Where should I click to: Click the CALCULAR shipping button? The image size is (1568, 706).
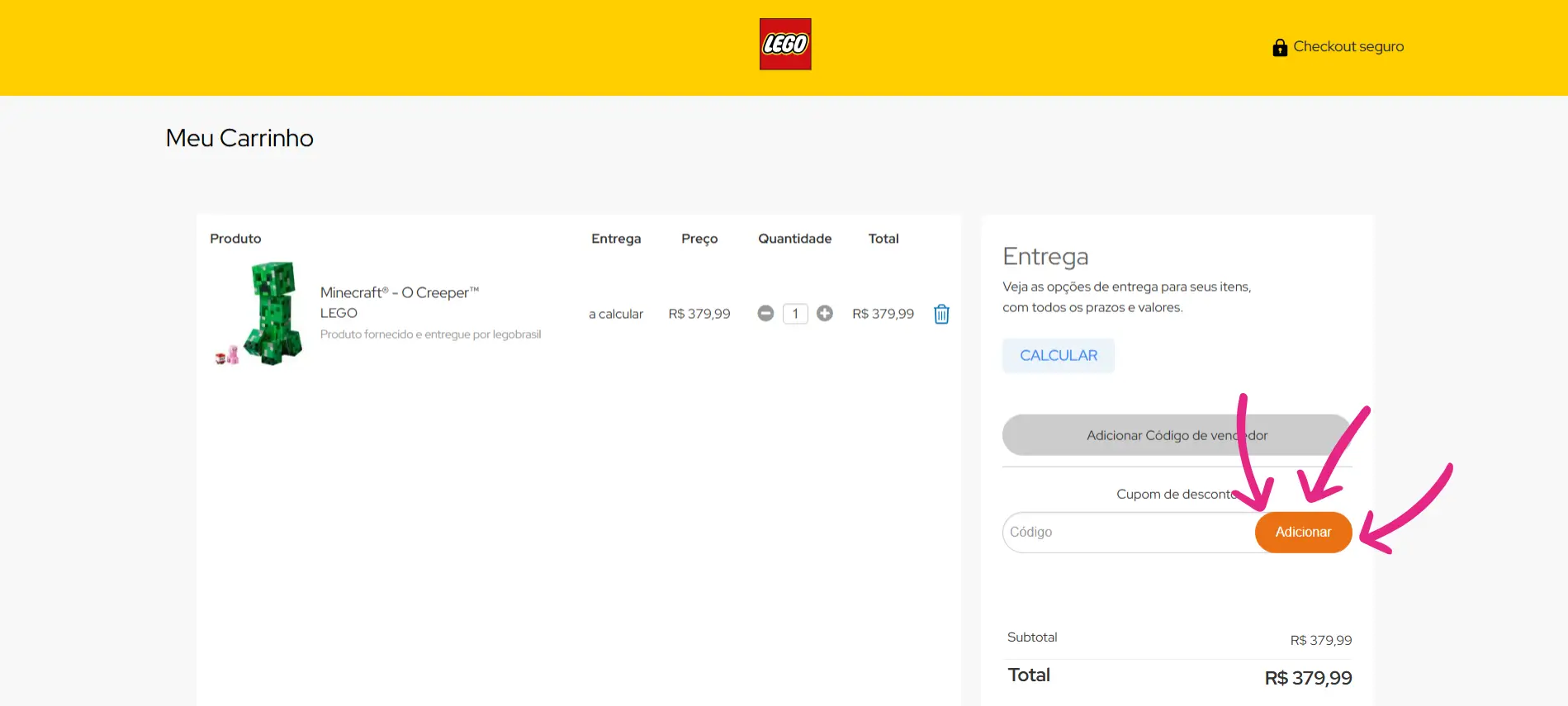point(1059,356)
